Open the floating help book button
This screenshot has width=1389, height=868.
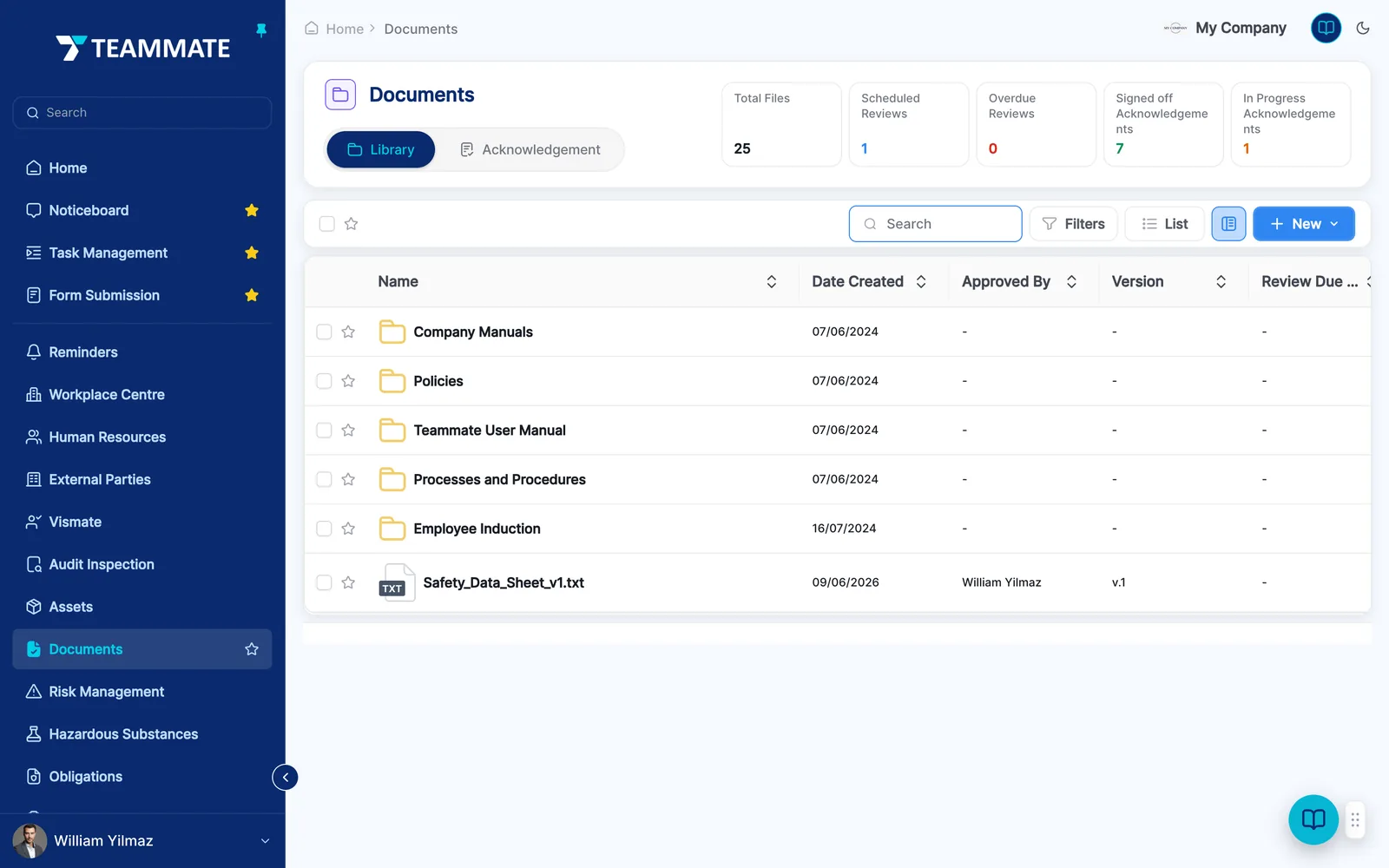pyautogui.click(x=1313, y=819)
